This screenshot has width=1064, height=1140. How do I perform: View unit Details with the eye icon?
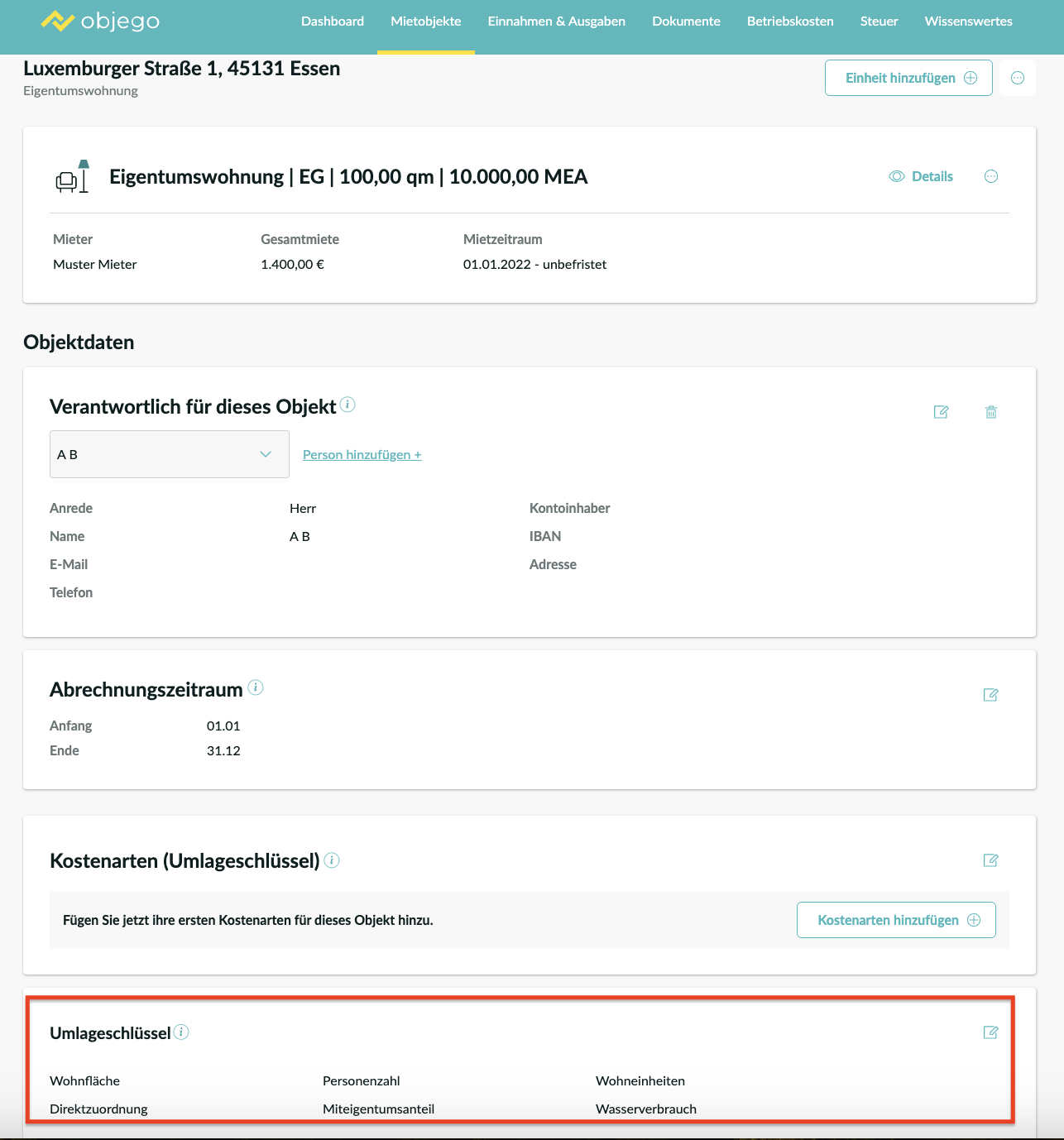click(921, 176)
